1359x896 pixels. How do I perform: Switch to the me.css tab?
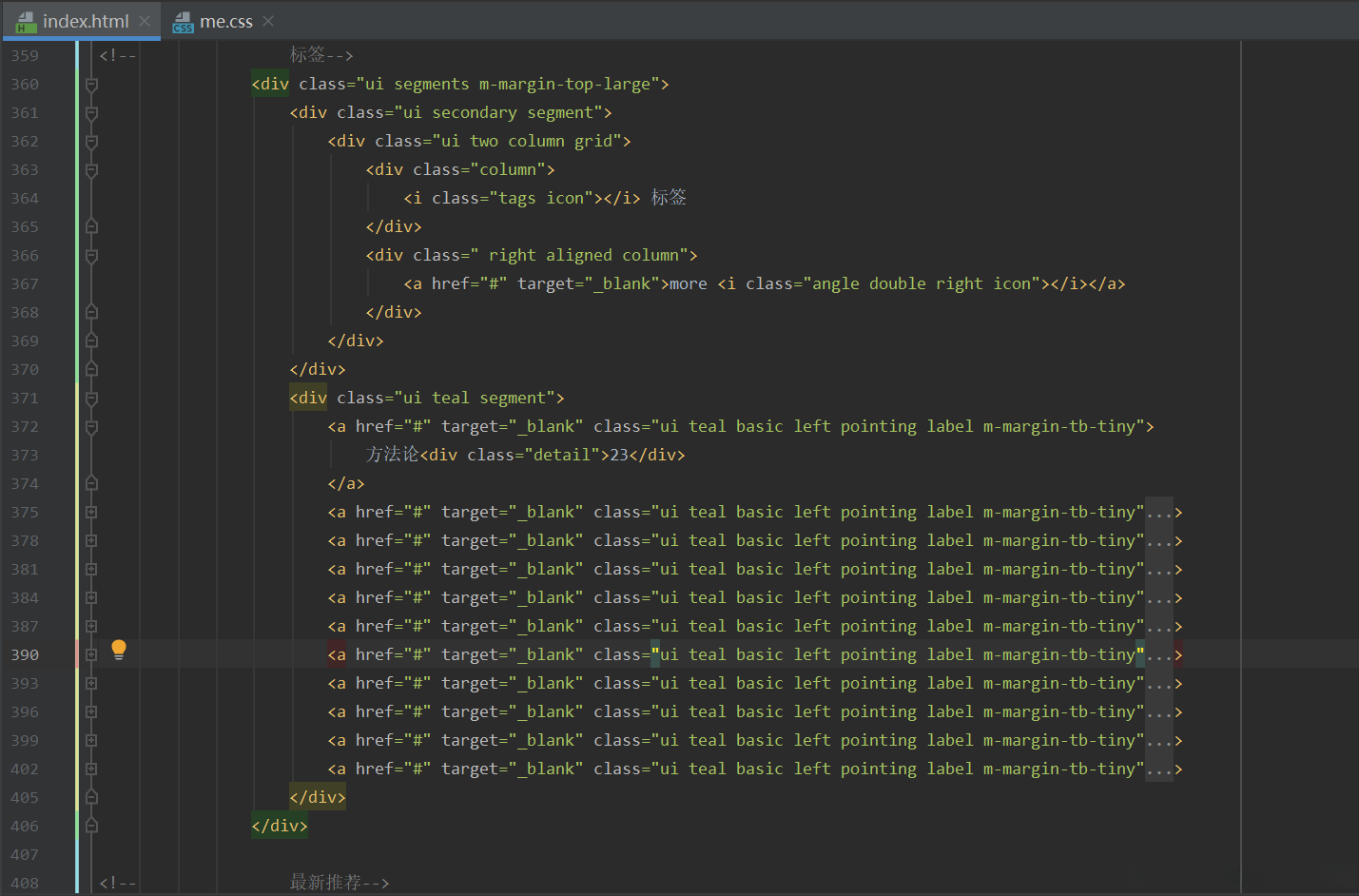[x=225, y=21]
